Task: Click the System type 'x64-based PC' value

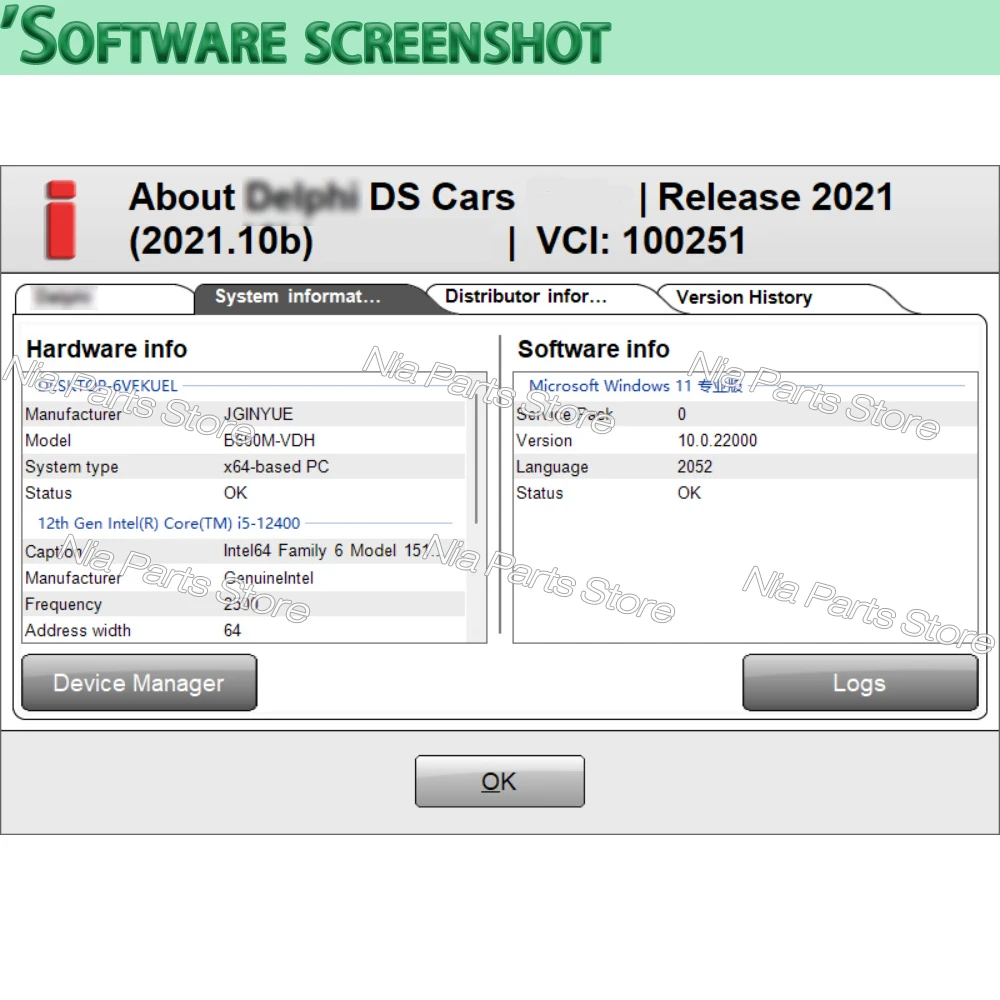Action: tap(276, 467)
